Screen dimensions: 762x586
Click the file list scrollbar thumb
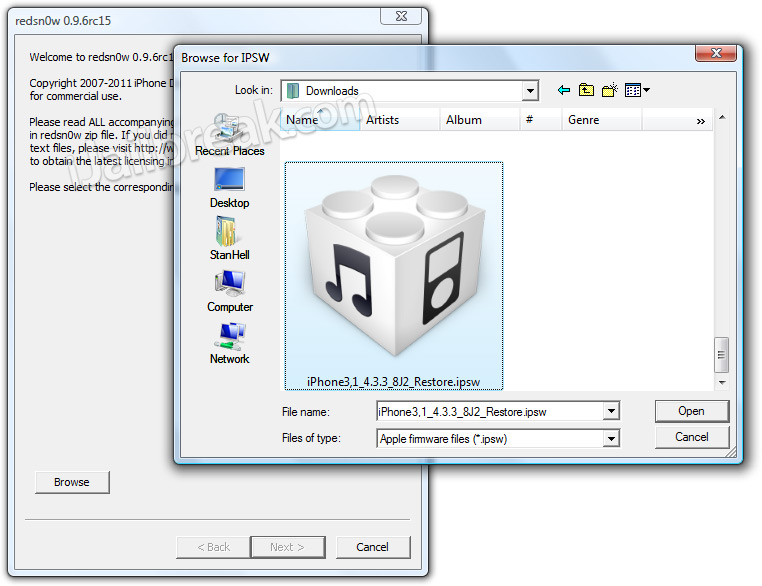722,355
